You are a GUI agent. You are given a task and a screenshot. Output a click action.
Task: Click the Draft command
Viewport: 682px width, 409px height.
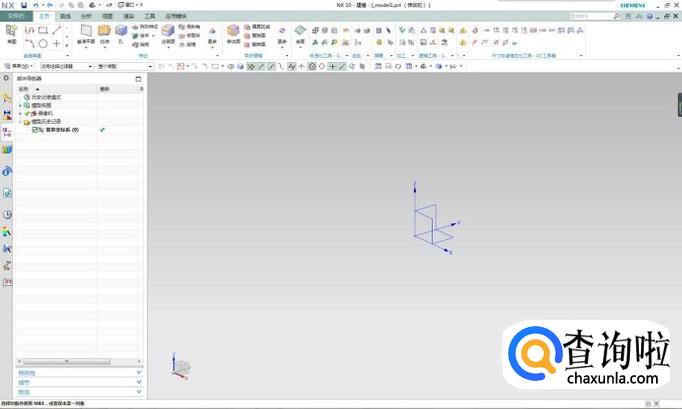tap(187, 44)
